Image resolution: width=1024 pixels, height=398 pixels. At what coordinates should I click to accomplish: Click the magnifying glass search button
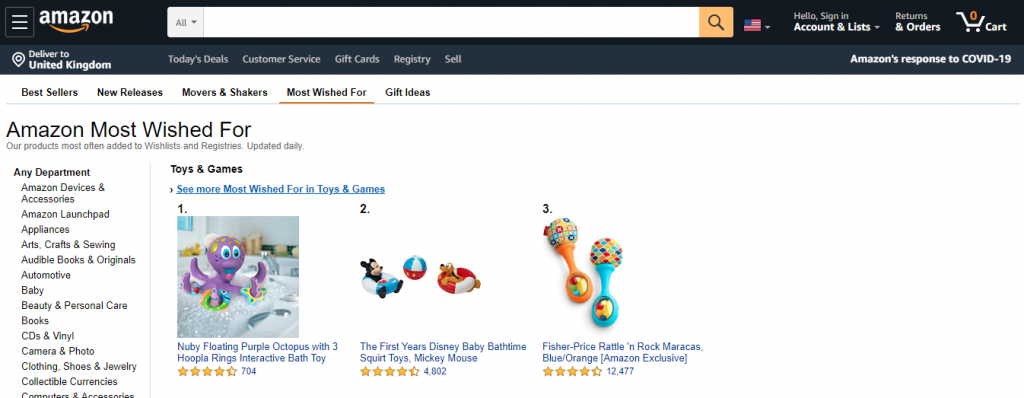click(x=716, y=22)
